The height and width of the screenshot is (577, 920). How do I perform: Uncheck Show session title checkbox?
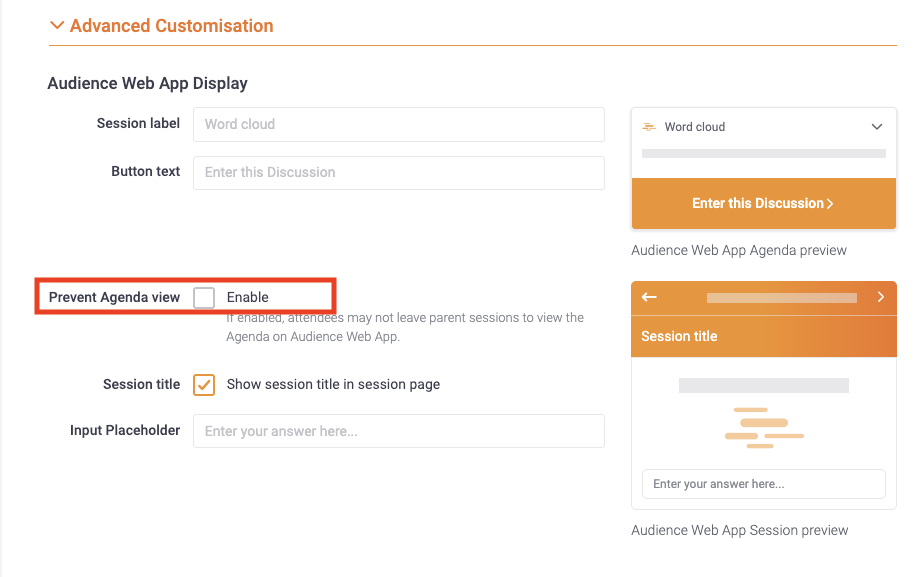[204, 385]
